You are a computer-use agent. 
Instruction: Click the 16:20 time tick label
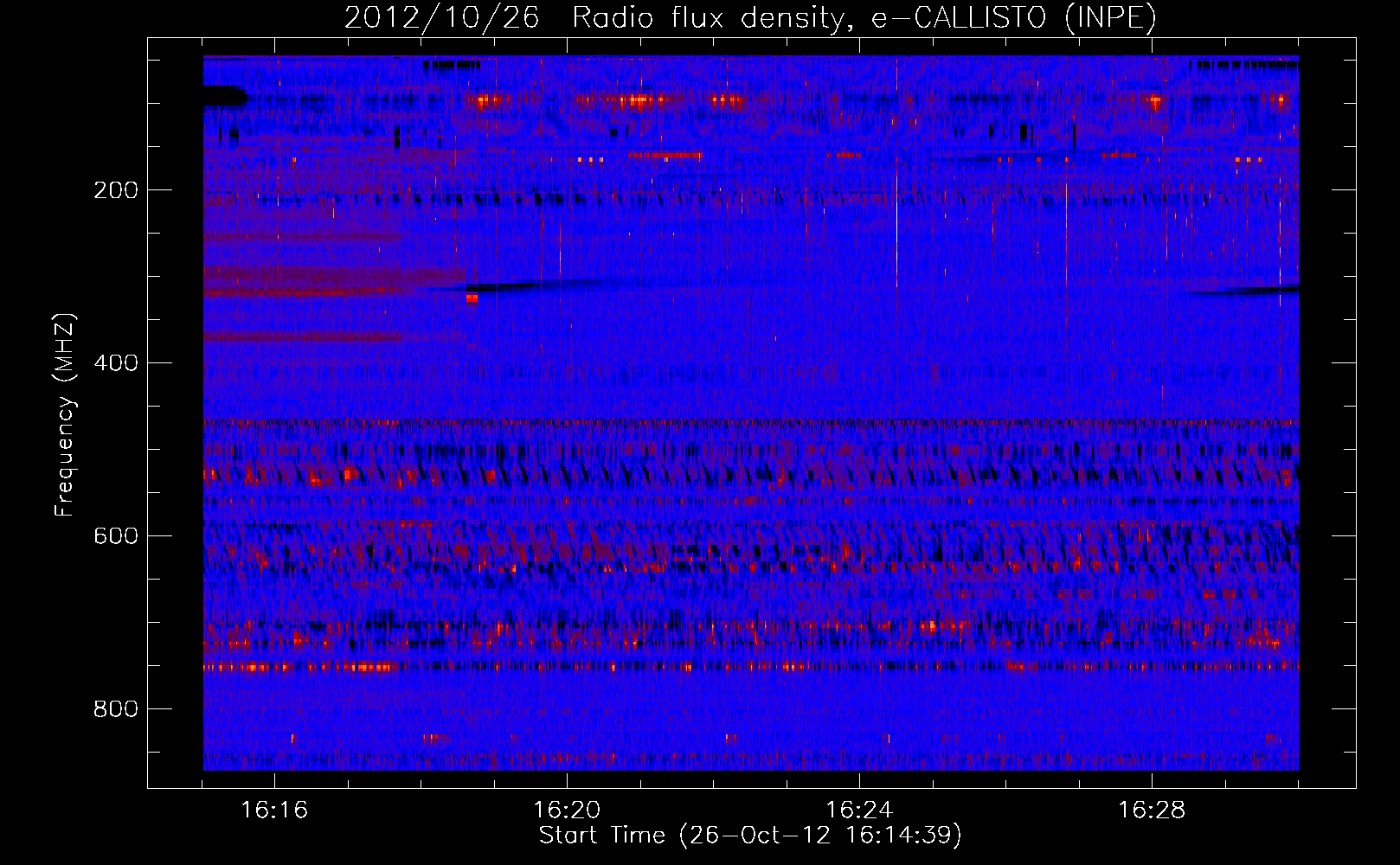567,811
